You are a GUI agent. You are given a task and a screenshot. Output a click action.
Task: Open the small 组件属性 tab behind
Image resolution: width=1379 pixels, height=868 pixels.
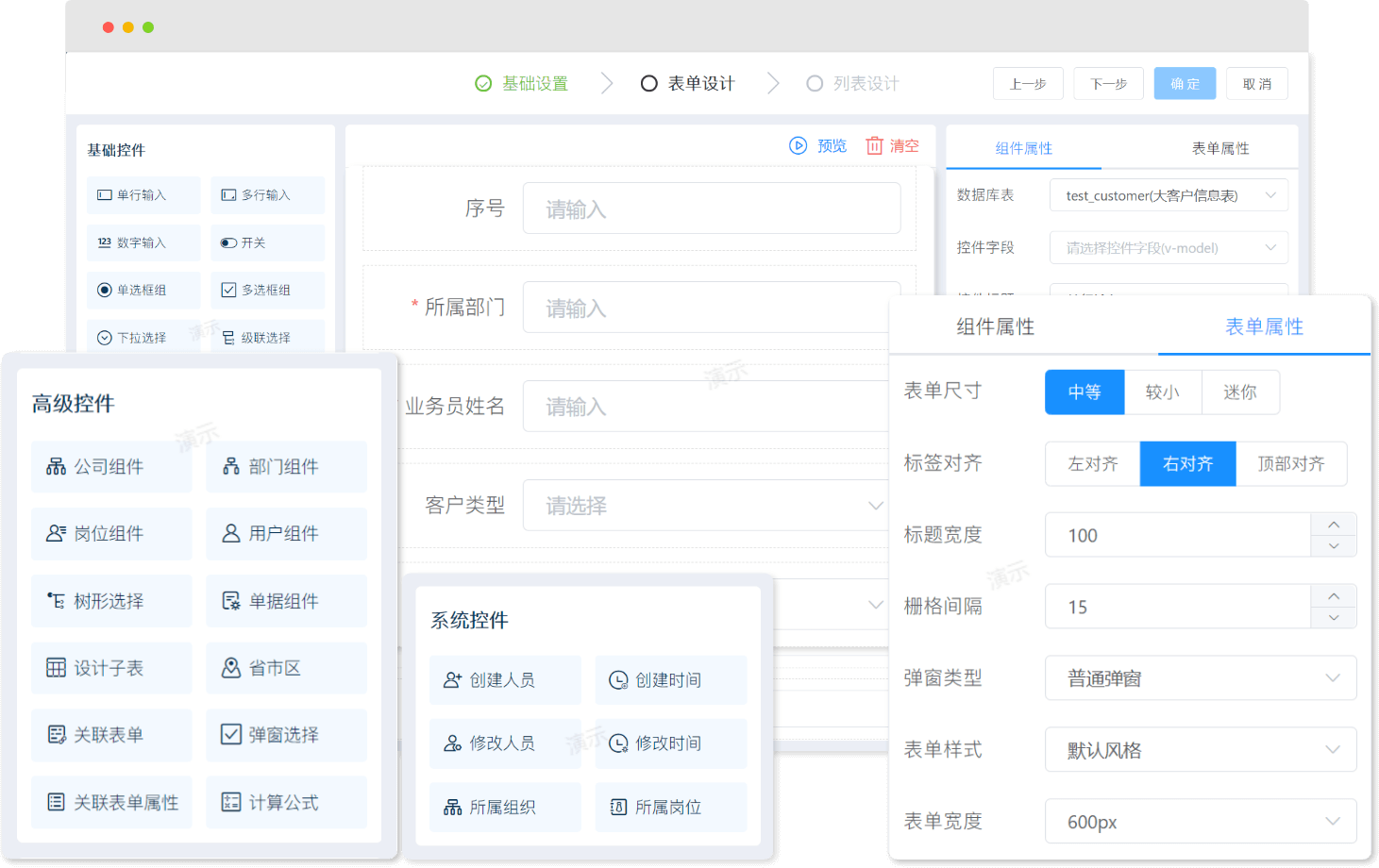tap(1024, 148)
